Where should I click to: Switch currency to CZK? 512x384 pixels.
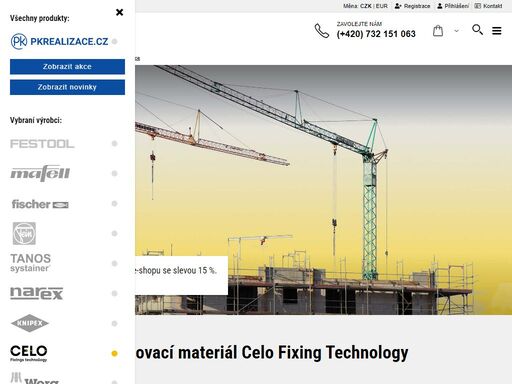(366, 6)
